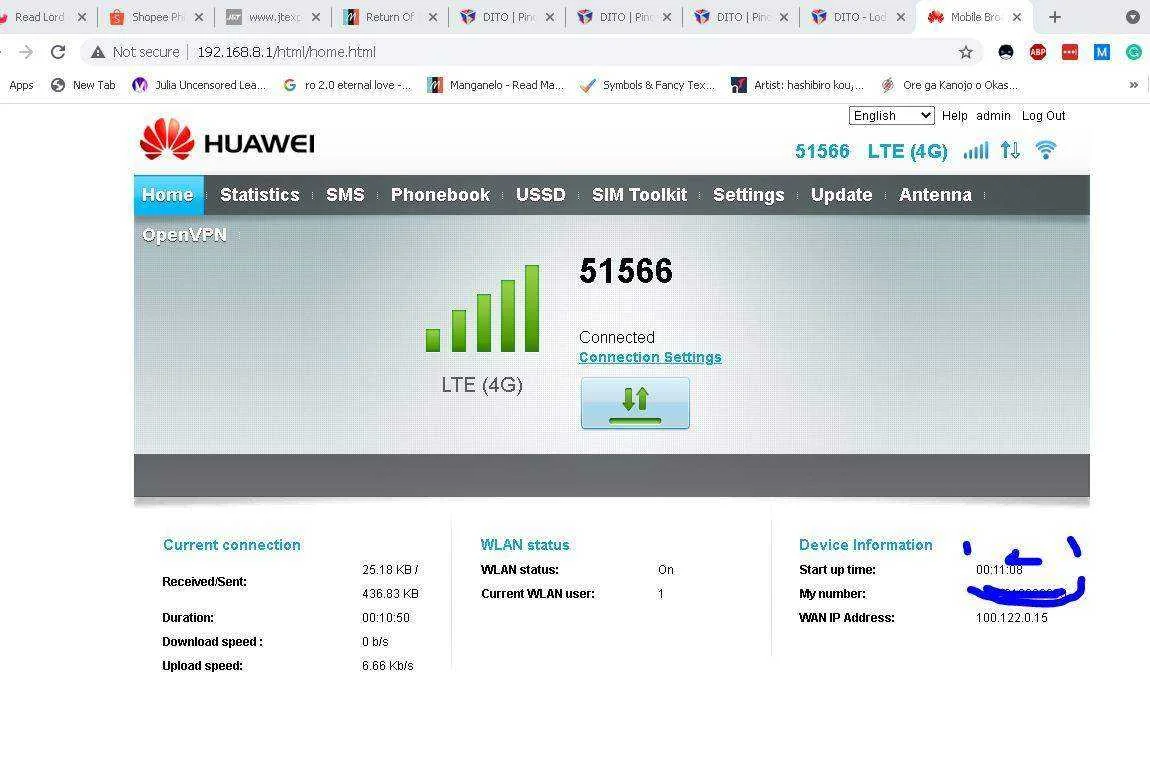Click the Log Out link
This screenshot has height=760, width=1150.
pyautogui.click(x=1043, y=116)
